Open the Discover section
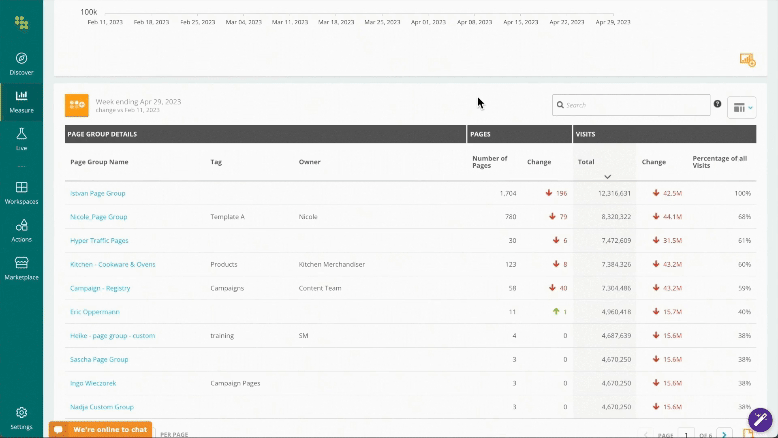This screenshot has width=778, height=438. (21, 64)
